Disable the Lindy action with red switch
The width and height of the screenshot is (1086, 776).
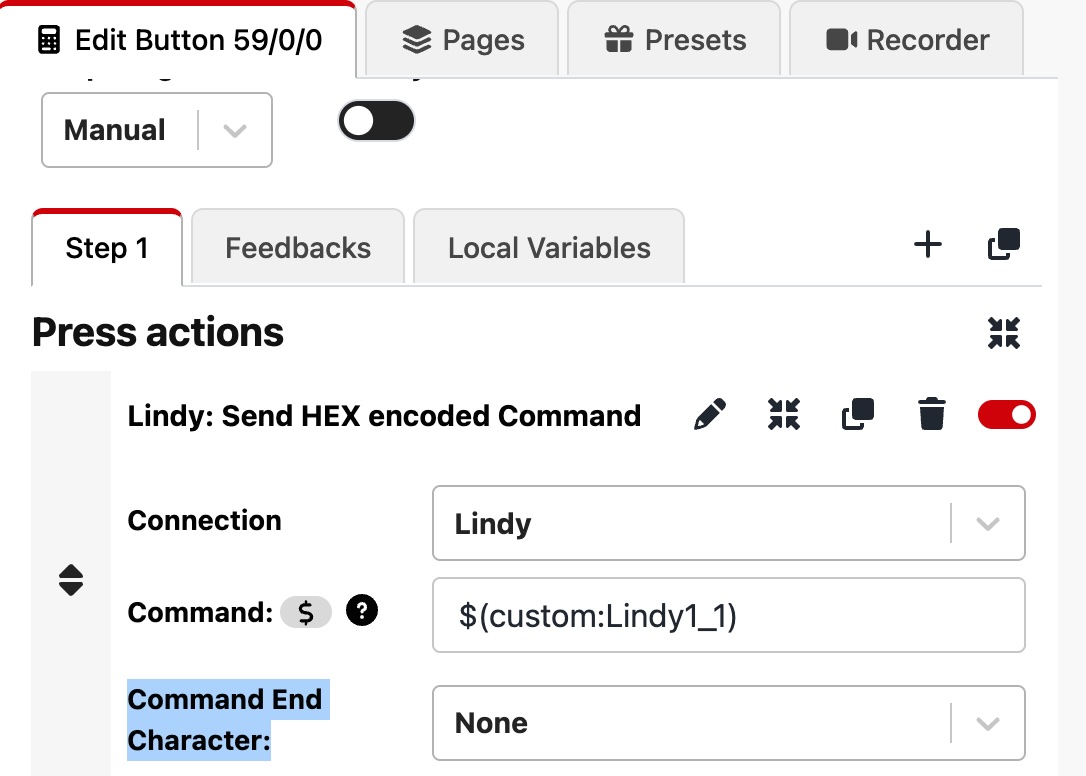pyautogui.click(x=1006, y=414)
